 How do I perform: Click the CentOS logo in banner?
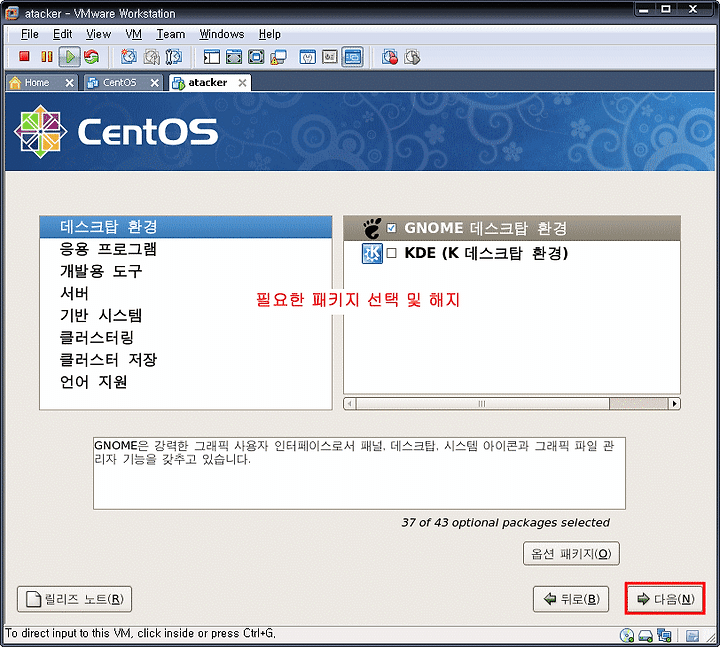coord(117,131)
